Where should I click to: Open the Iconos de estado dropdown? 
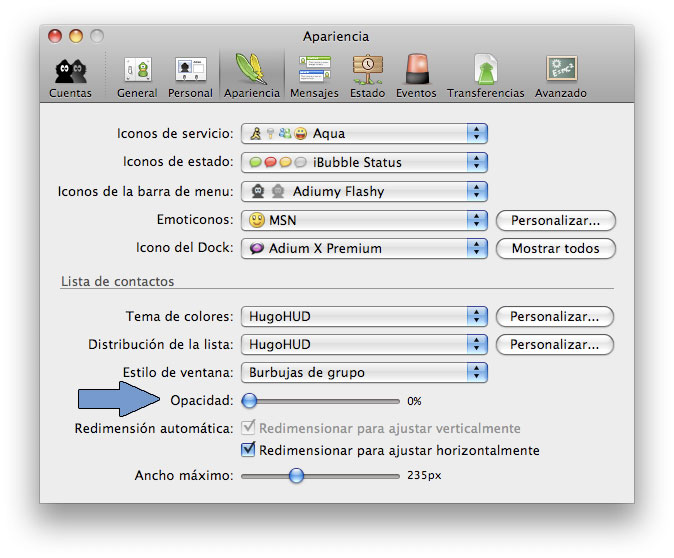(x=364, y=162)
